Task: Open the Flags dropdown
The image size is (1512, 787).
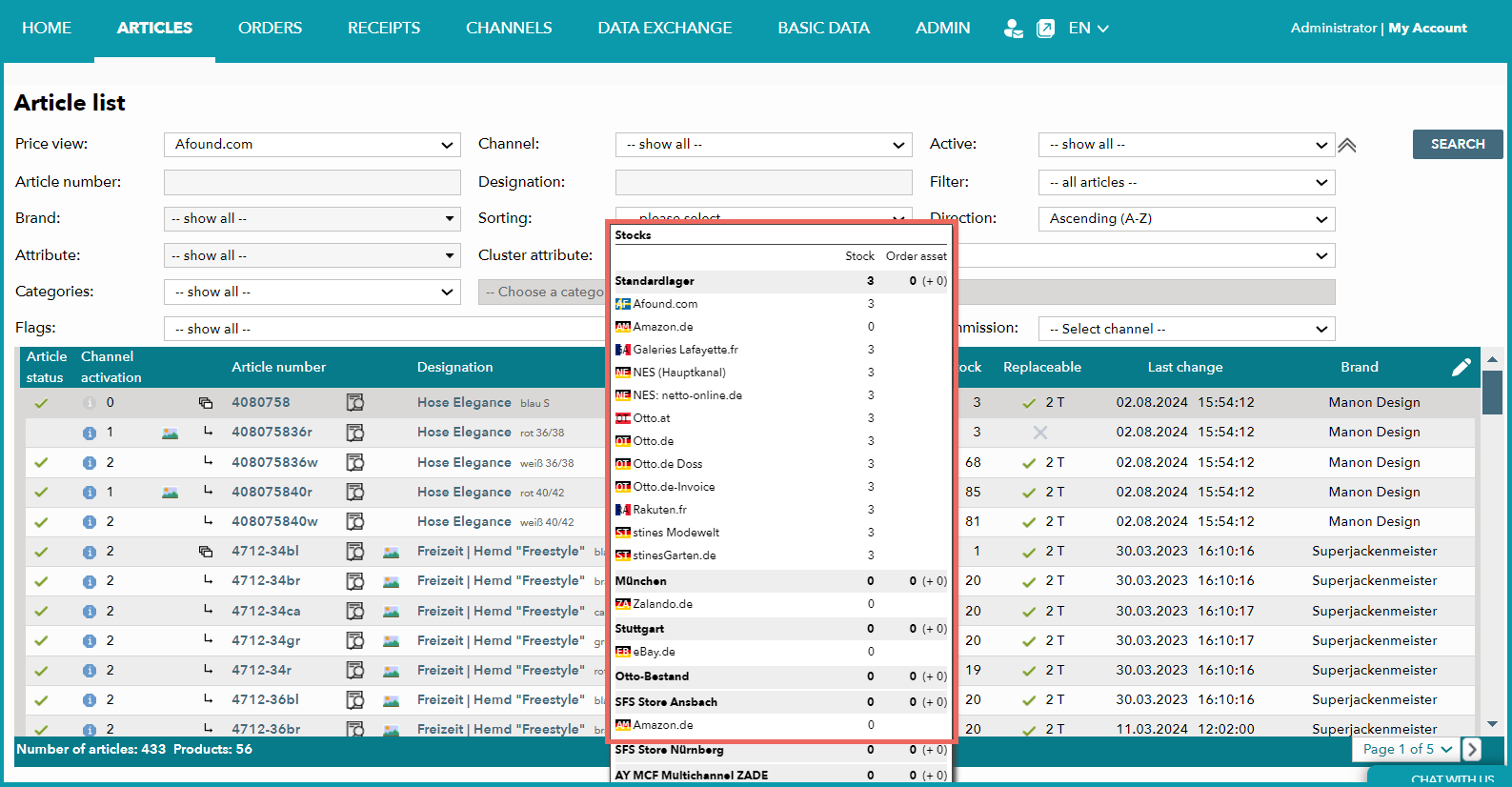Action: [385, 329]
